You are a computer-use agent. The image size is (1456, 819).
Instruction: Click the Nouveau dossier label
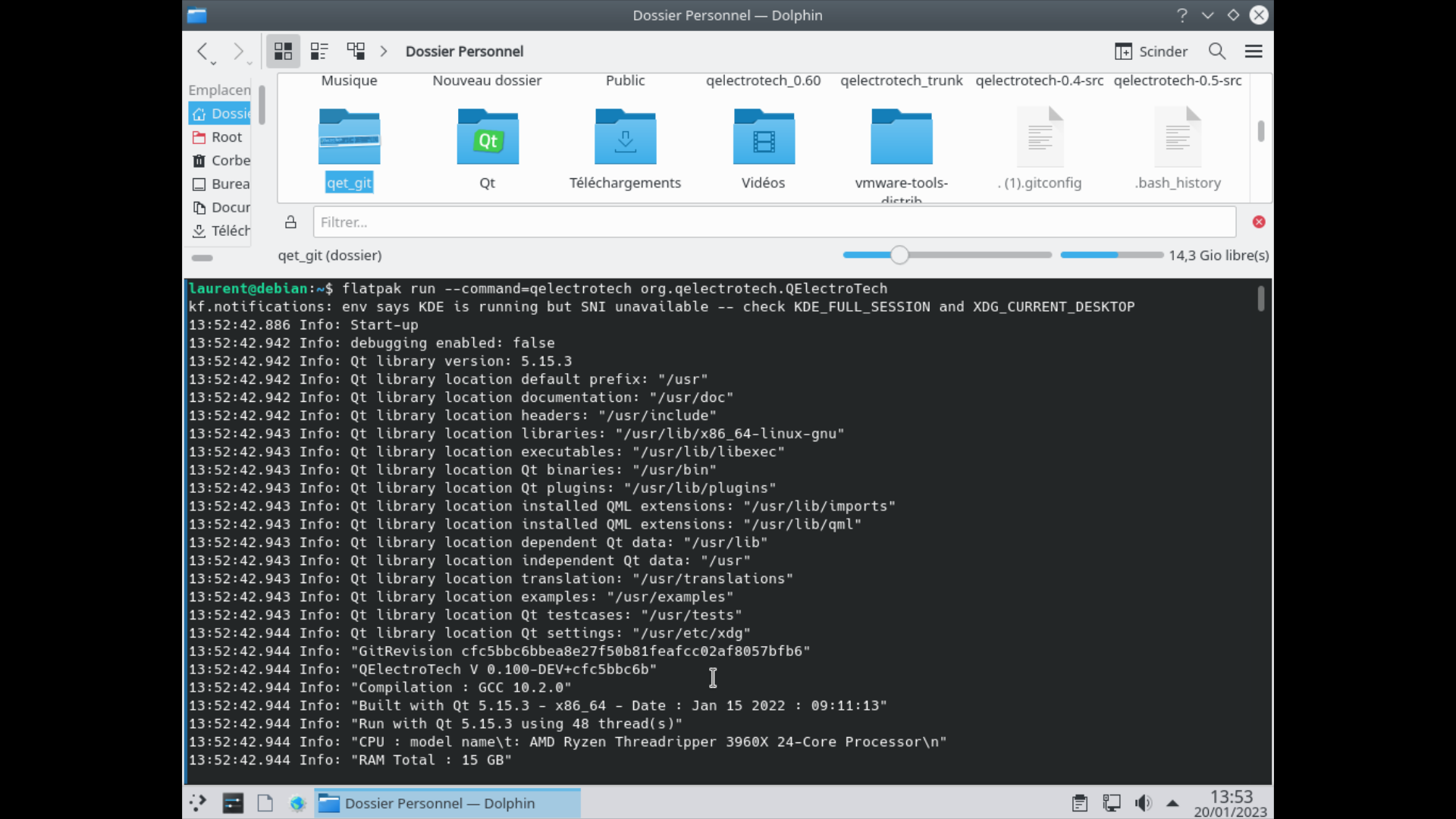click(487, 80)
